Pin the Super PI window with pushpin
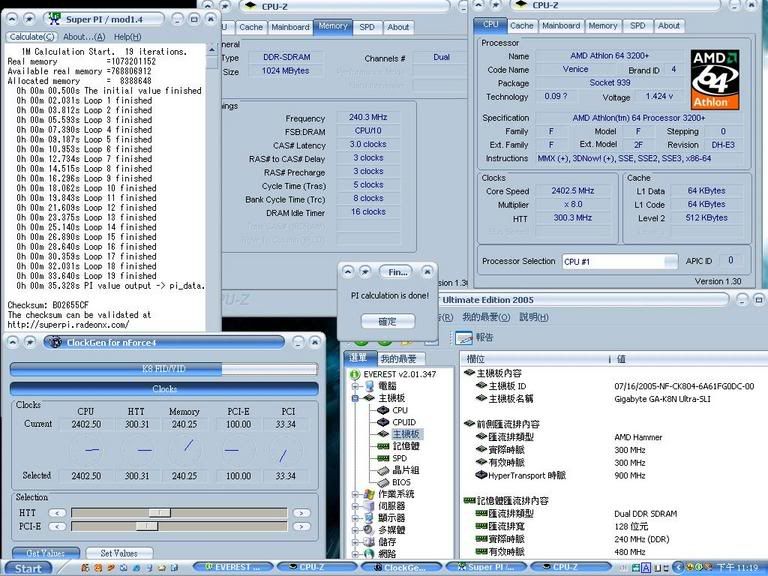 30,19
